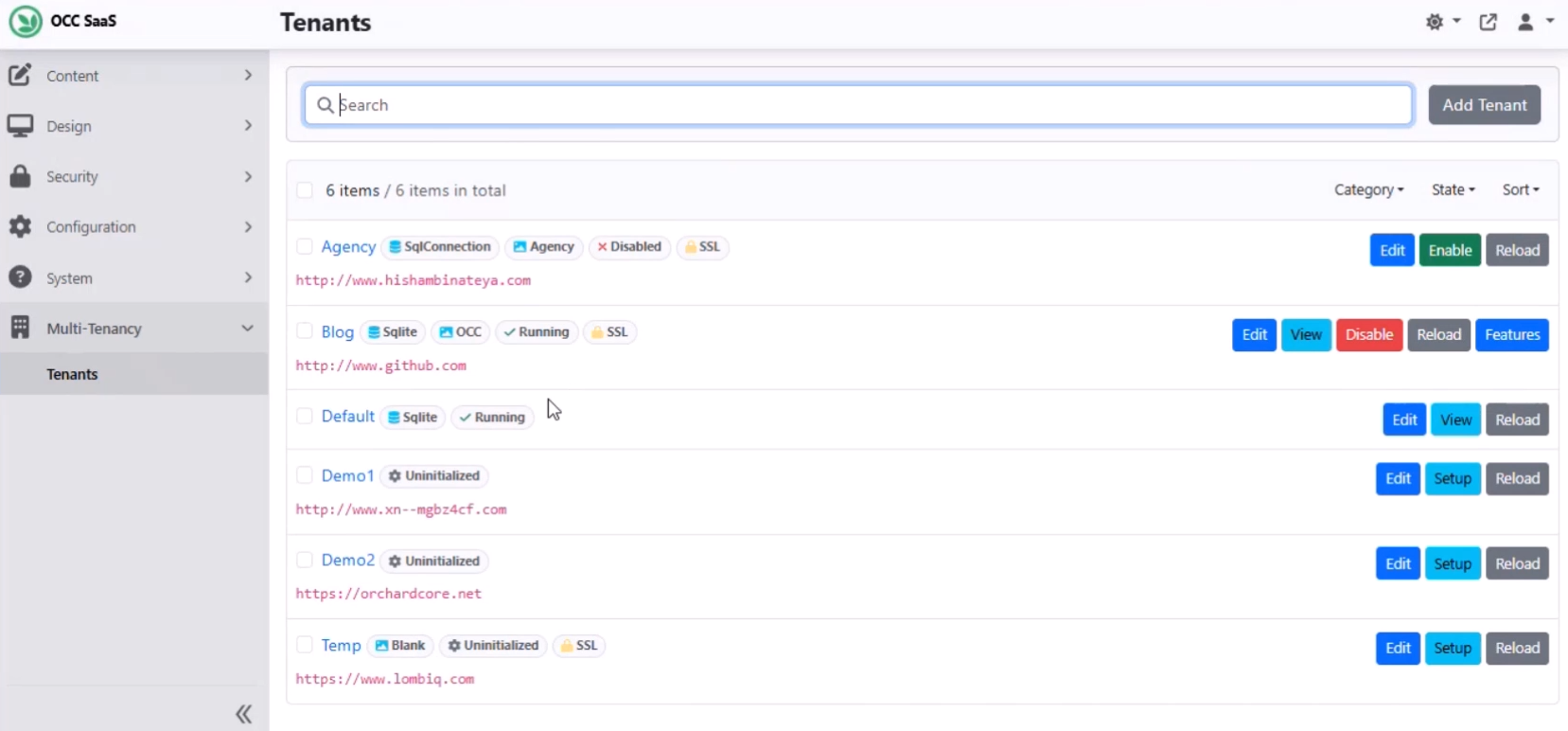The height and width of the screenshot is (731, 1568).
Task: Click the OCC recipe badge on Blog row
Action: pyautogui.click(x=460, y=332)
